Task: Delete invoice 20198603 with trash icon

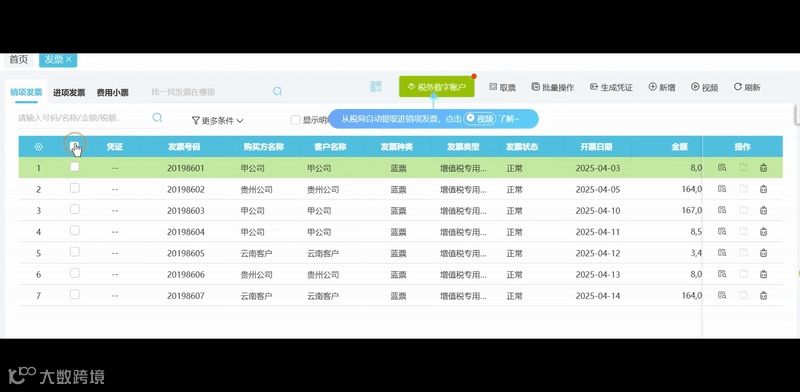Action: coord(763,210)
